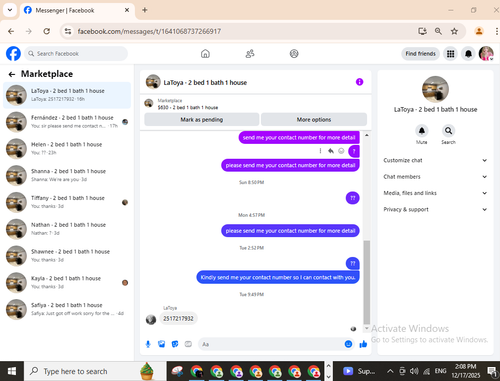Open Safiya conversation in list
500x381 pixels.
click(67, 309)
